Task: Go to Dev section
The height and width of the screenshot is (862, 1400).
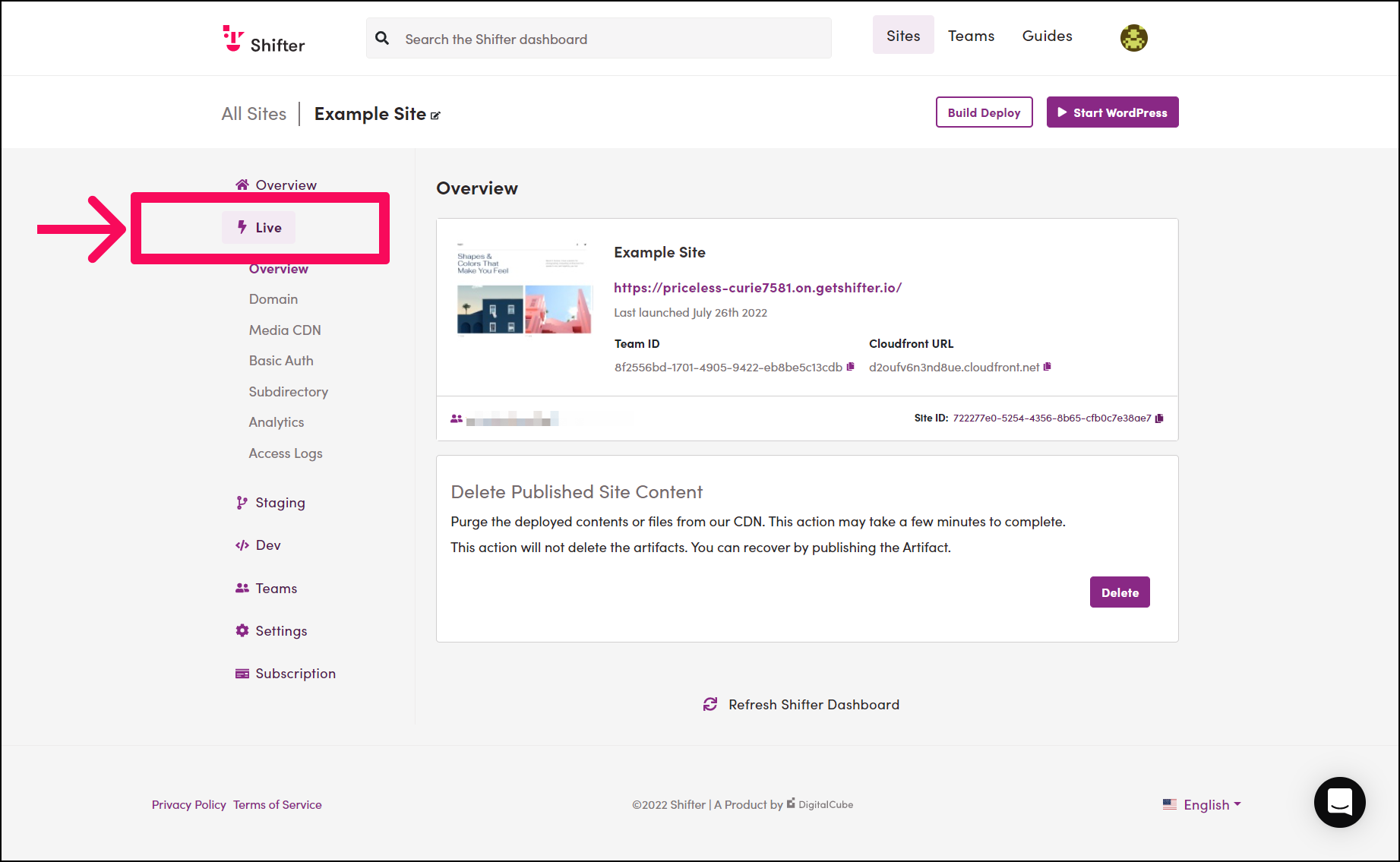Action: point(258,545)
